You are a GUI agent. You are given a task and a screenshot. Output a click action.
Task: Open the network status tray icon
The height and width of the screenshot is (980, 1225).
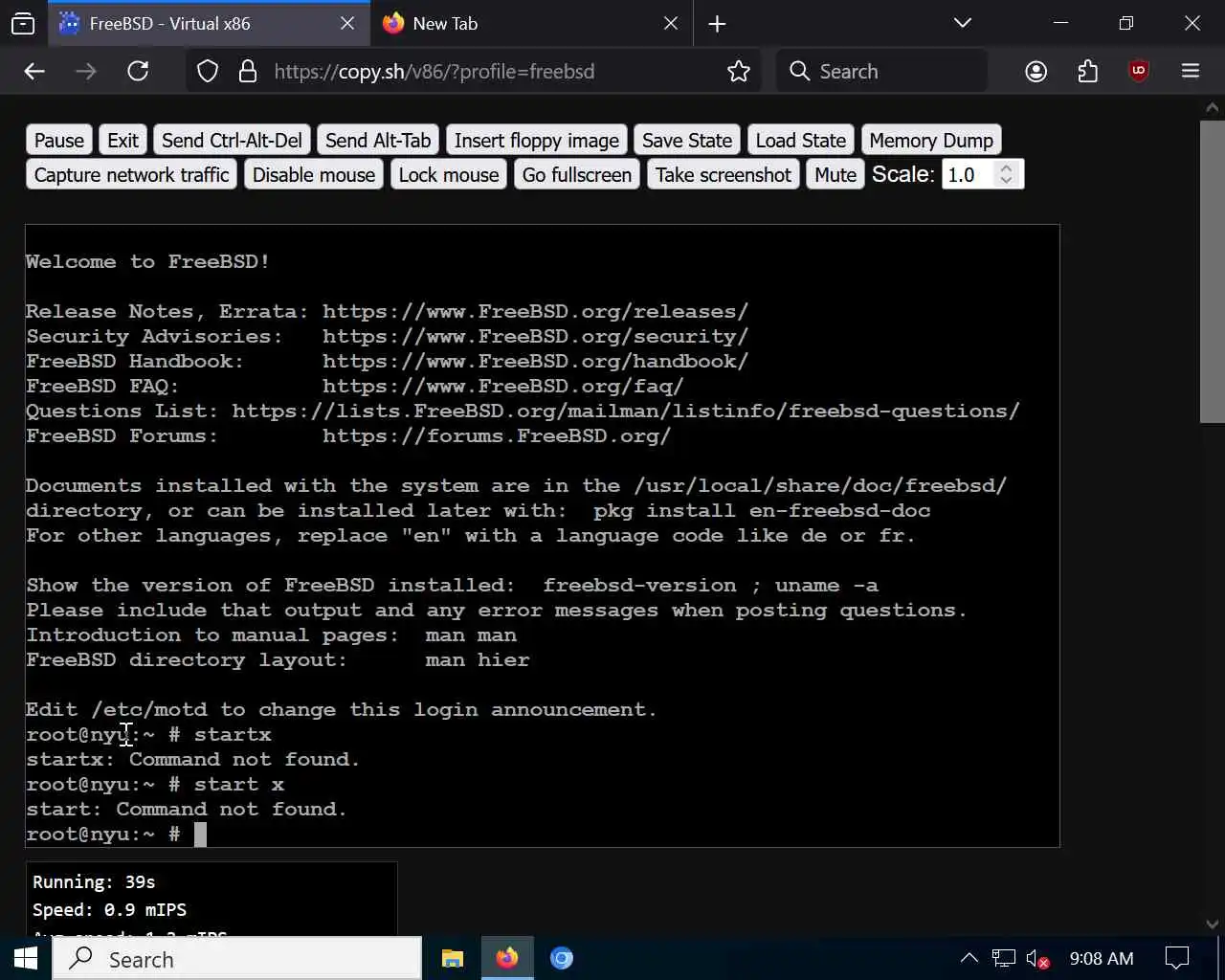coord(1003,958)
